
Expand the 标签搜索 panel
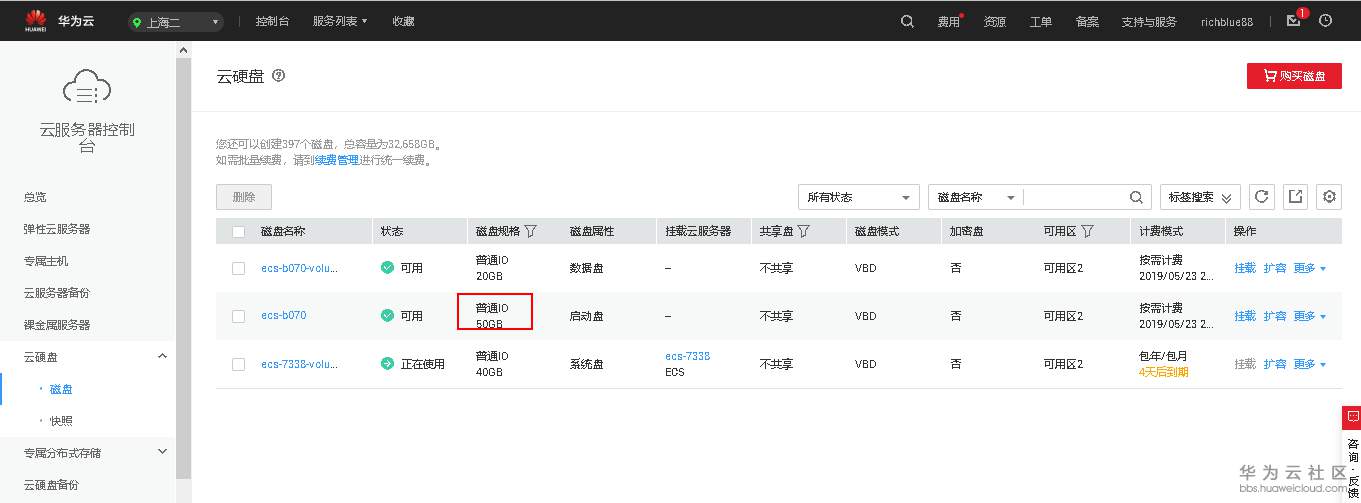(x=1200, y=197)
